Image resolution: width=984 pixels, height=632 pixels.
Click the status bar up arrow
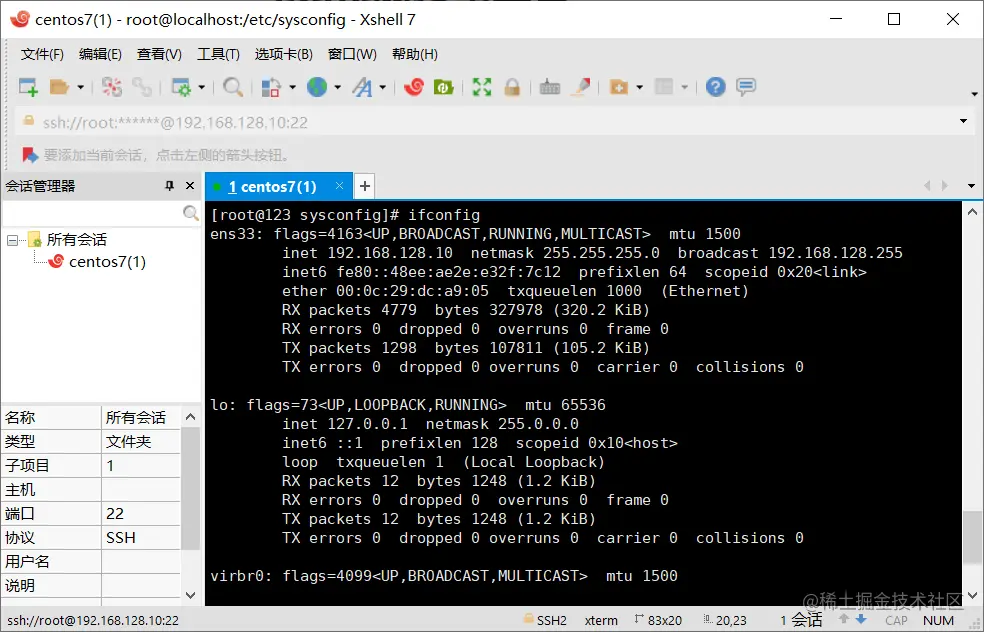pyautogui.click(x=844, y=619)
